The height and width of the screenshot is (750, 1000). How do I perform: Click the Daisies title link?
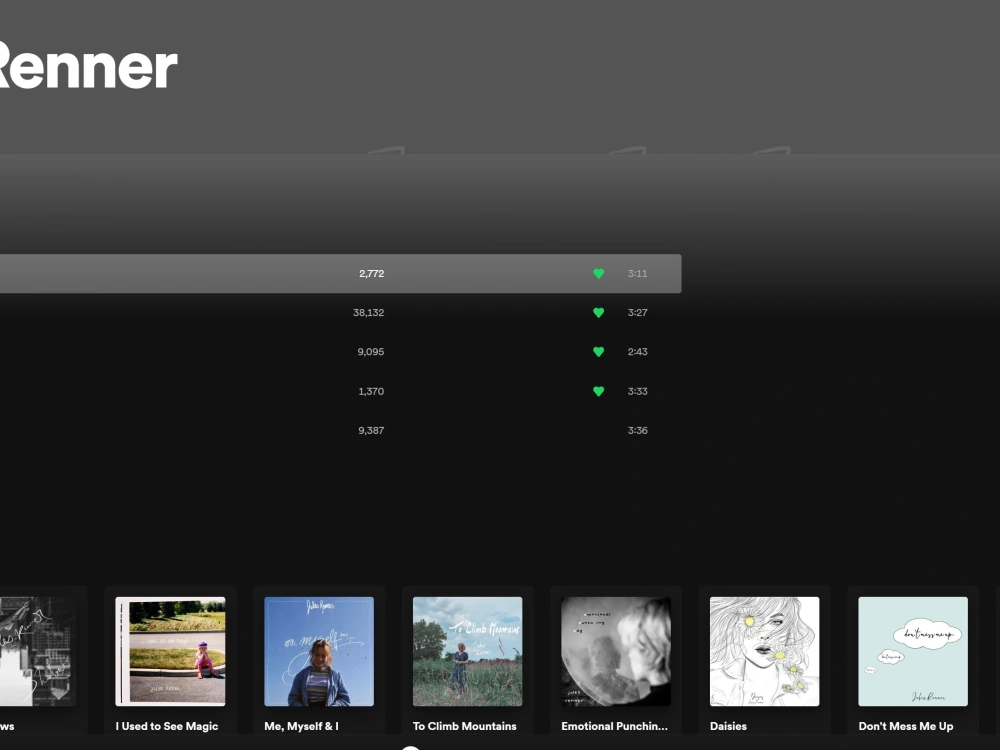pyautogui.click(x=728, y=726)
